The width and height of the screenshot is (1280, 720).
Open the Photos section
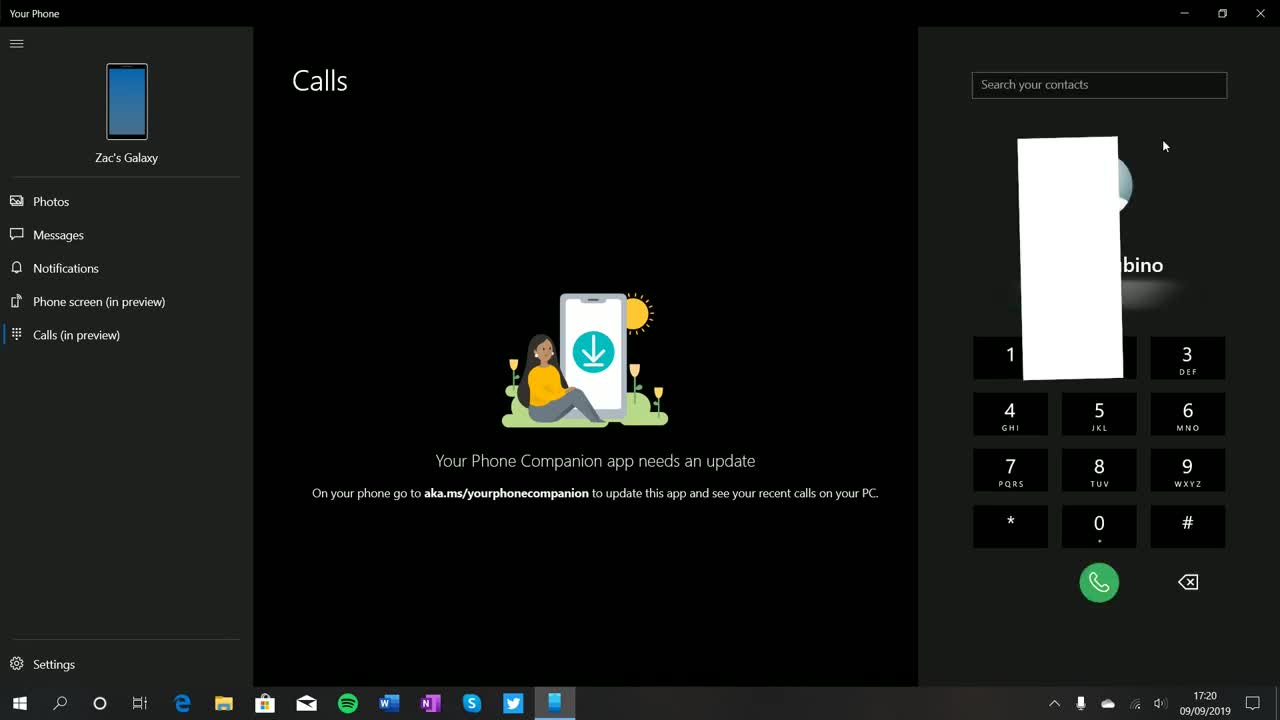pos(126,202)
